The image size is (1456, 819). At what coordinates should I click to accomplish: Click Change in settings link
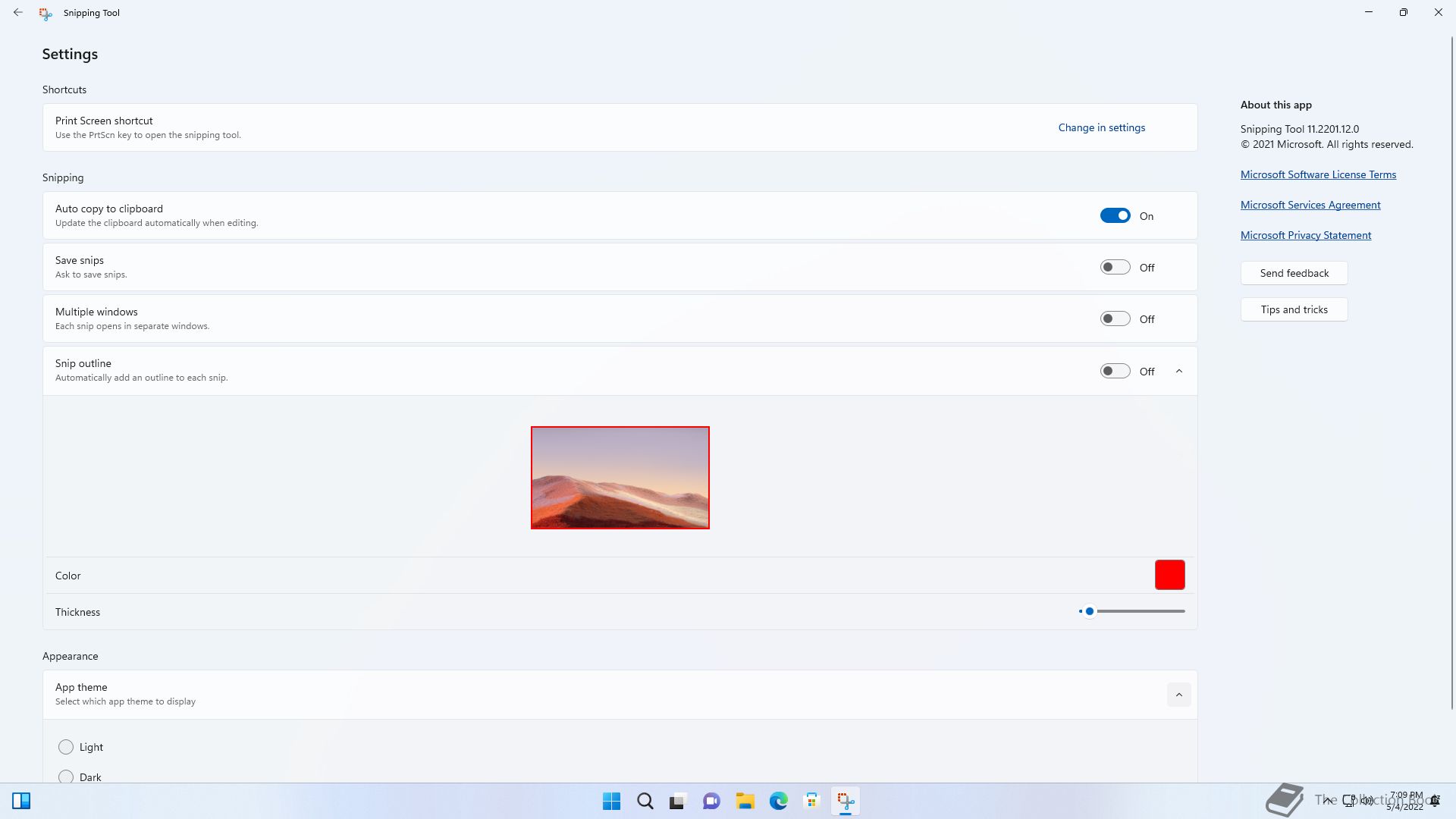coord(1101,127)
